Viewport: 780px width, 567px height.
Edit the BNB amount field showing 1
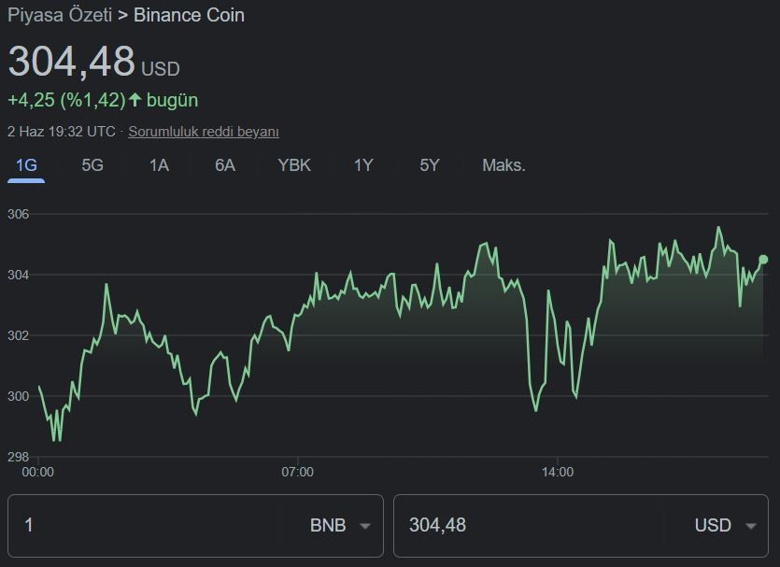(147, 526)
